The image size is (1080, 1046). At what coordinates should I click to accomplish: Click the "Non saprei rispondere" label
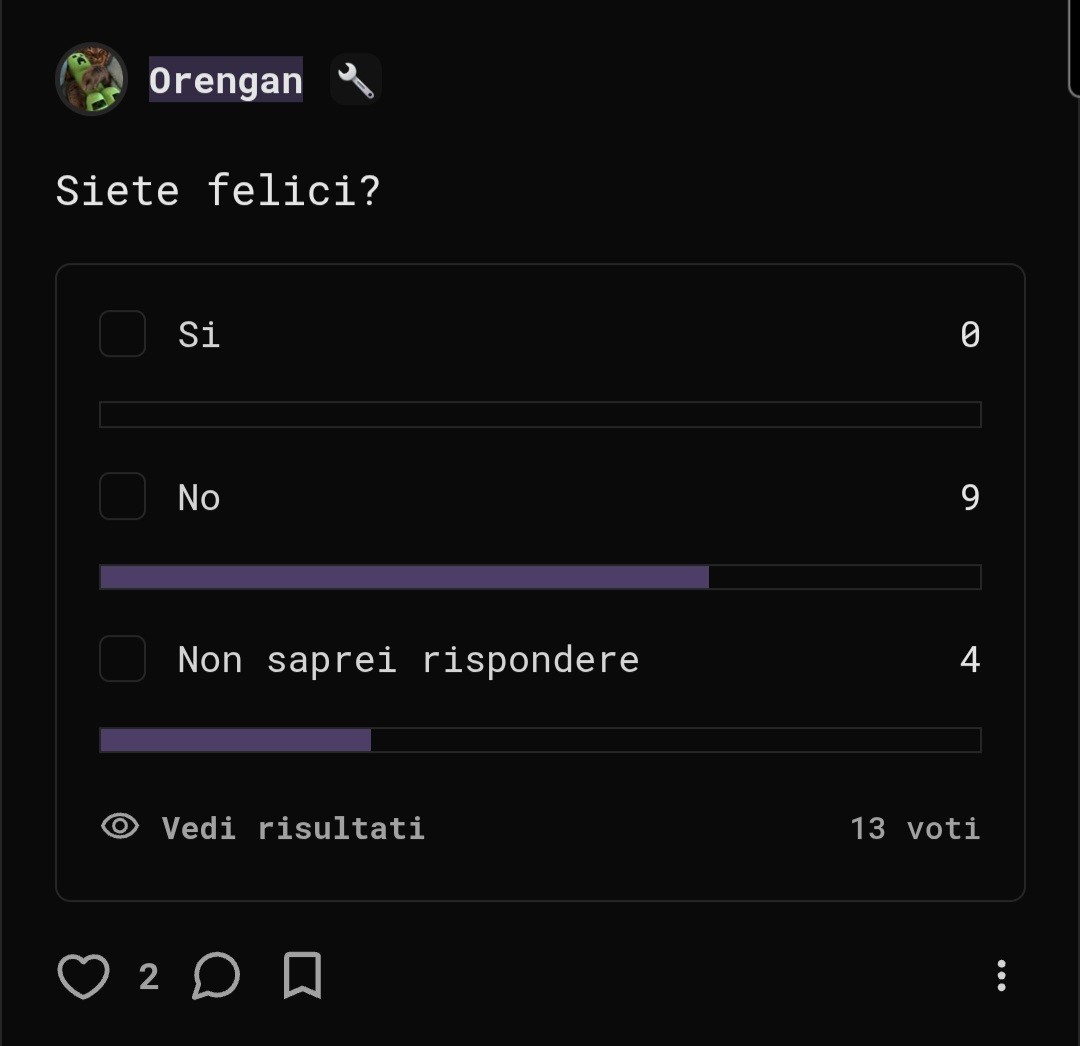tap(408, 660)
